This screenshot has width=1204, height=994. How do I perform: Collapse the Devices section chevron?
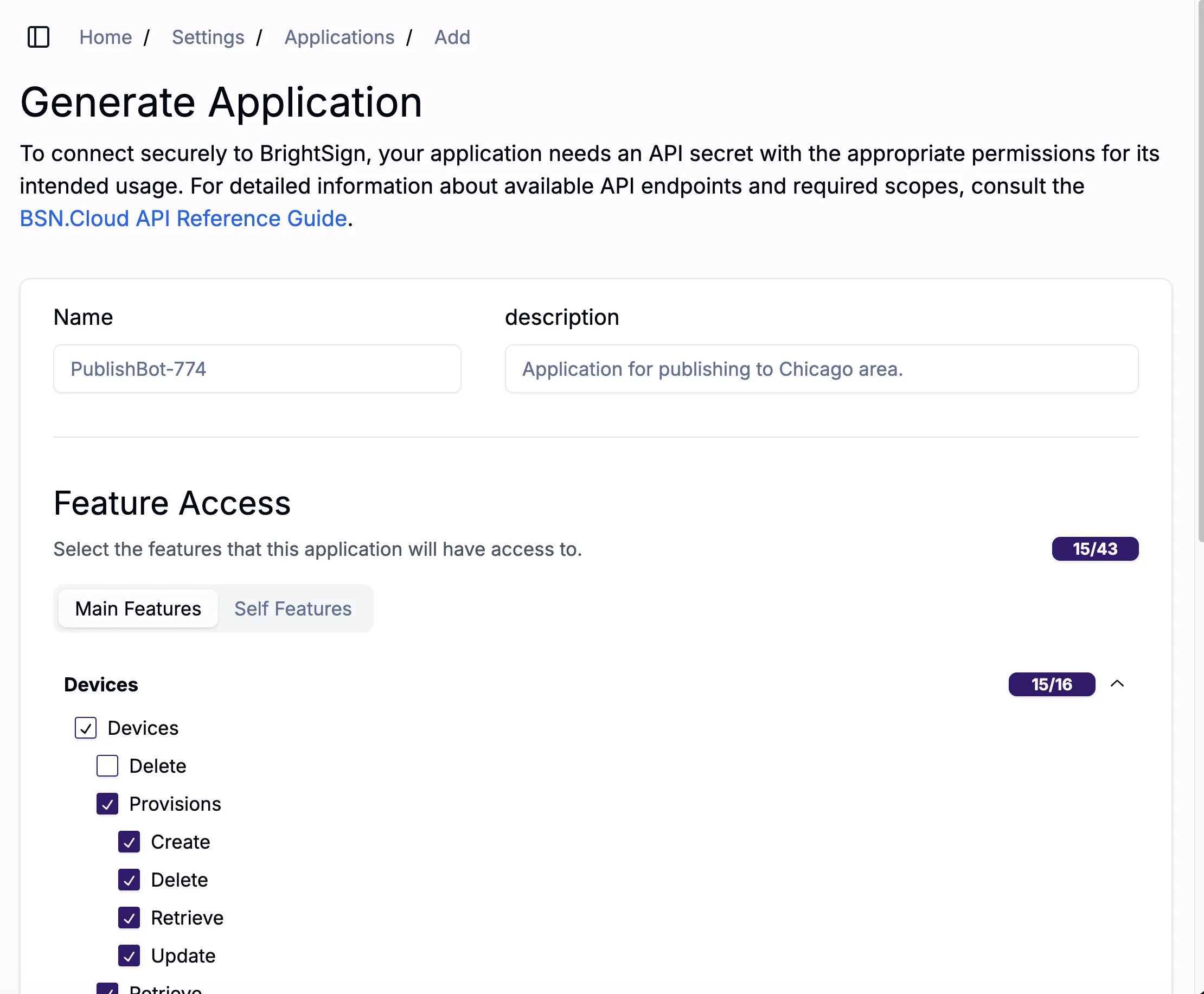point(1117,684)
